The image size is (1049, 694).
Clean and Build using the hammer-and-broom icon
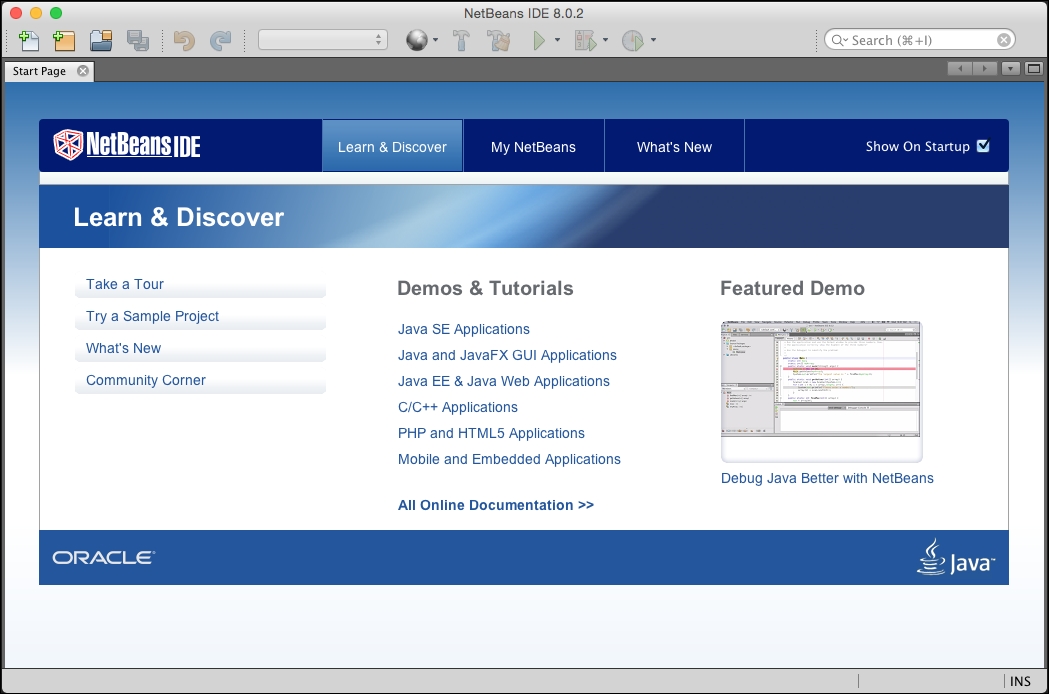498,39
